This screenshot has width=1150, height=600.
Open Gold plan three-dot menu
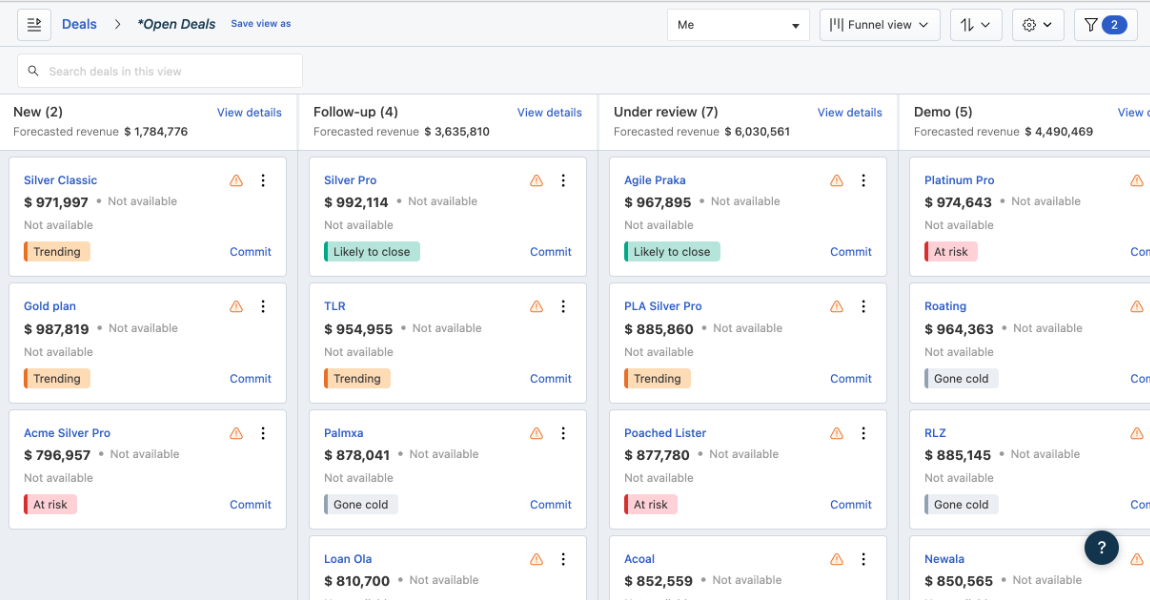pyautogui.click(x=263, y=307)
